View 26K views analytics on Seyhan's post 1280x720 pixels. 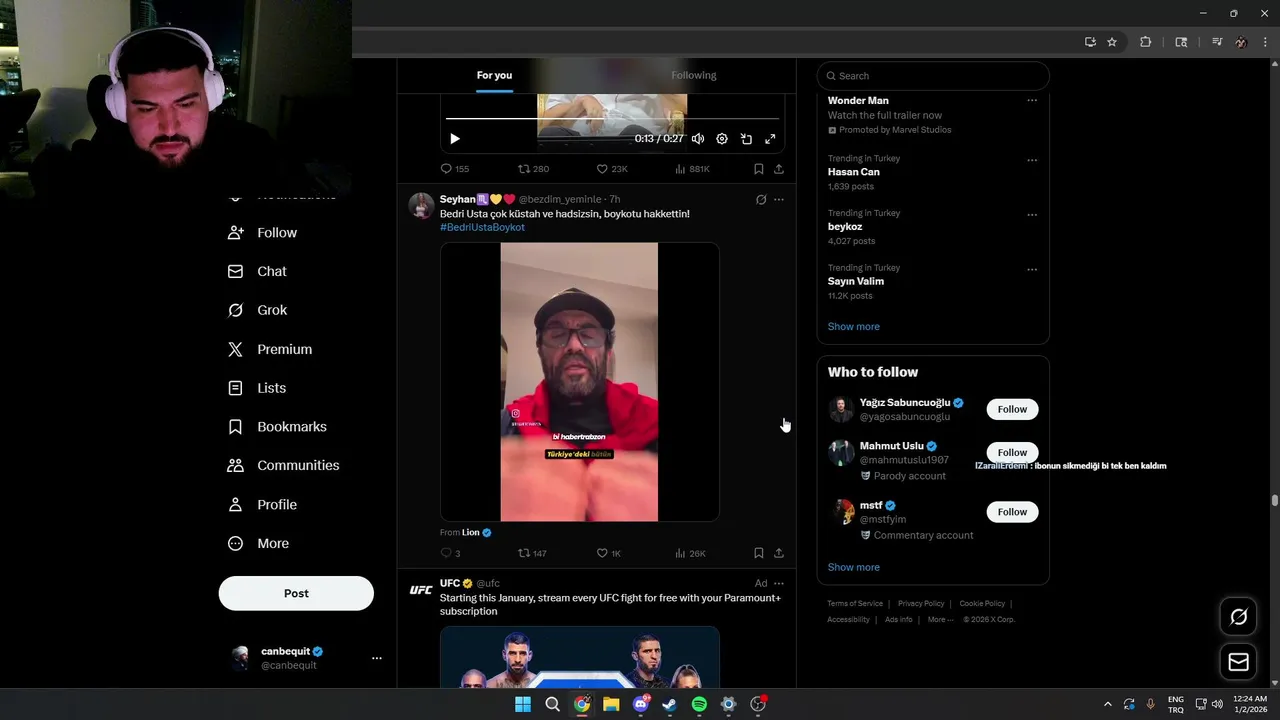pyautogui.click(x=691, y=553)
